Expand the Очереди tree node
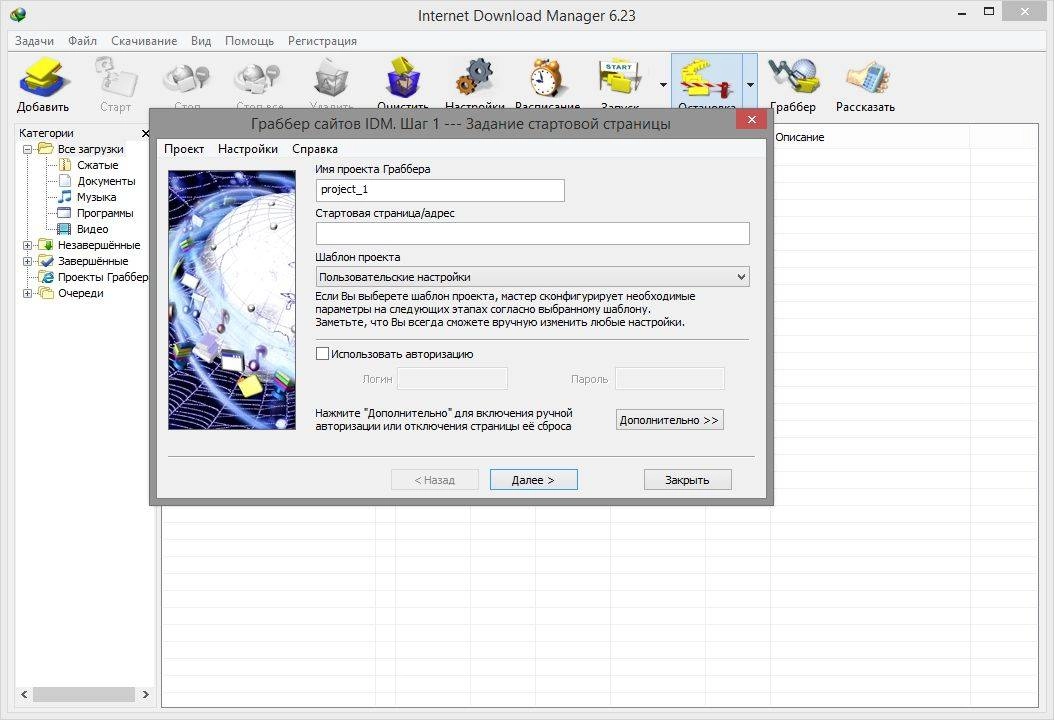Viewport: 1054px width, 720px height. [x=28, y=293]
